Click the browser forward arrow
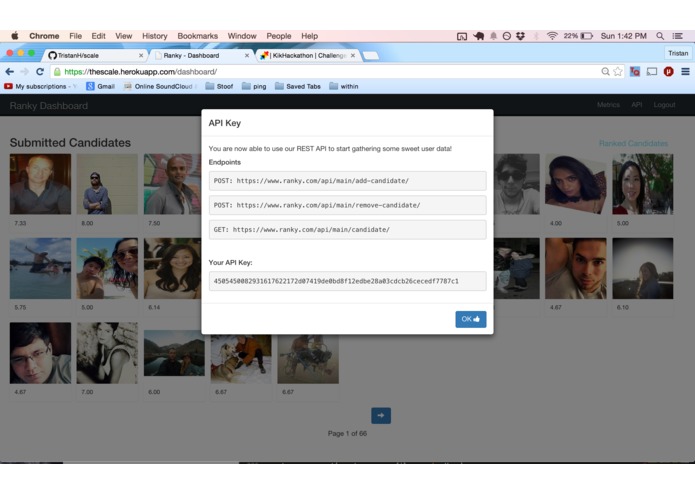This screenshot has height=494, width=695. pyautogui.click(x=25, y=71)
